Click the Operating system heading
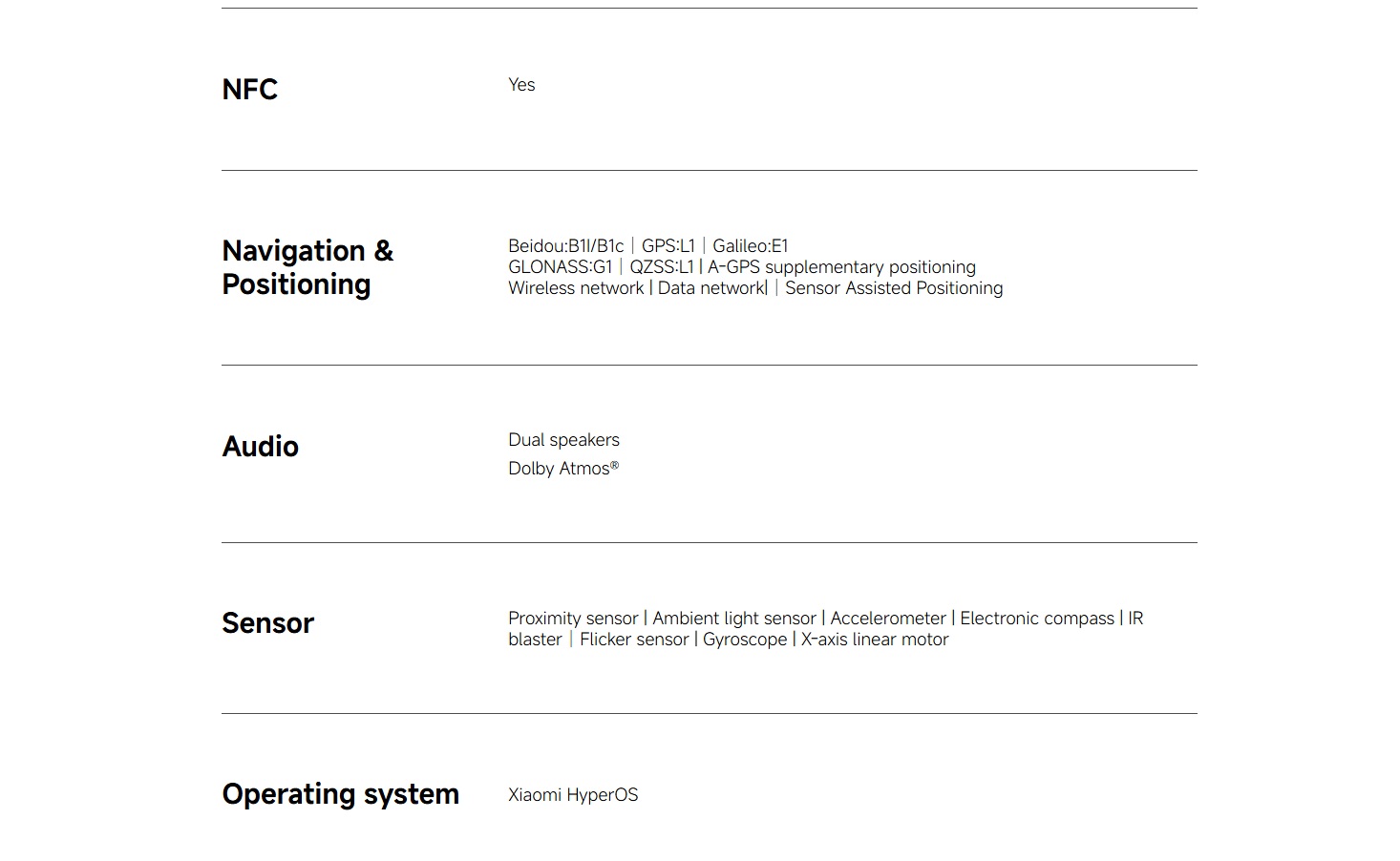The height and width of the screenshot is (861, 1400). pos(340,794)
